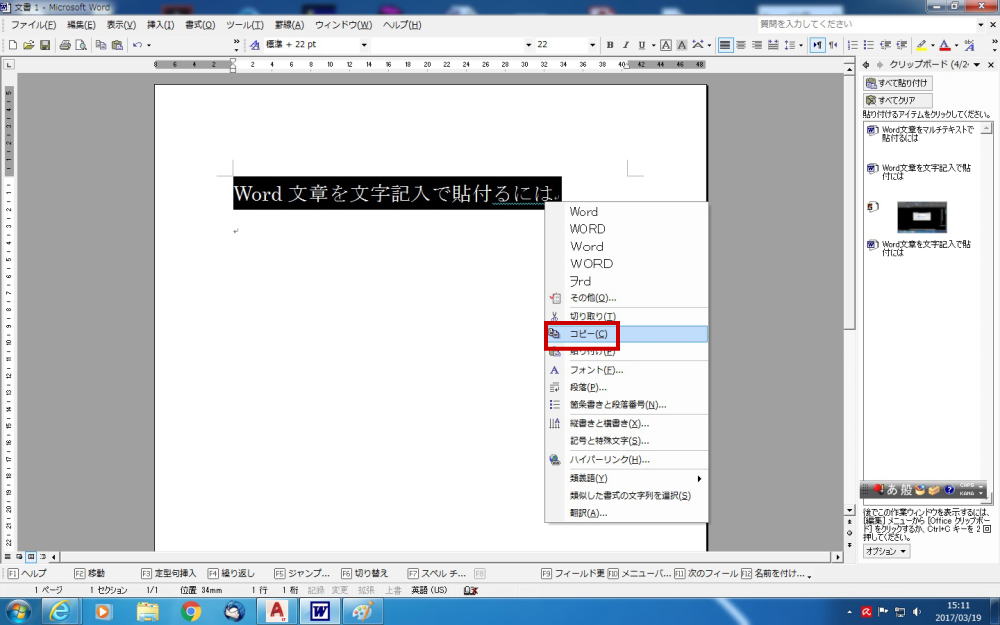Screen dimensions: 1000x625
Task: Choose その他 spelling option in the context menu
Action: (627, 298)
